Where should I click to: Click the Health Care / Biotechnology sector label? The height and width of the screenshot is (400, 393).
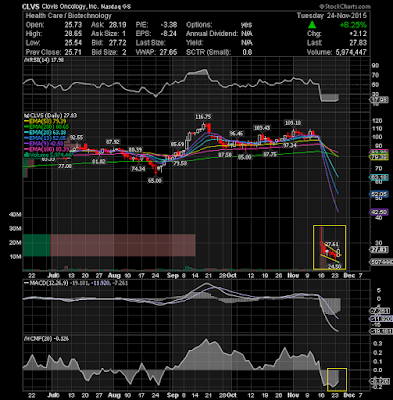pyautogui.click(x=68, y=16)
